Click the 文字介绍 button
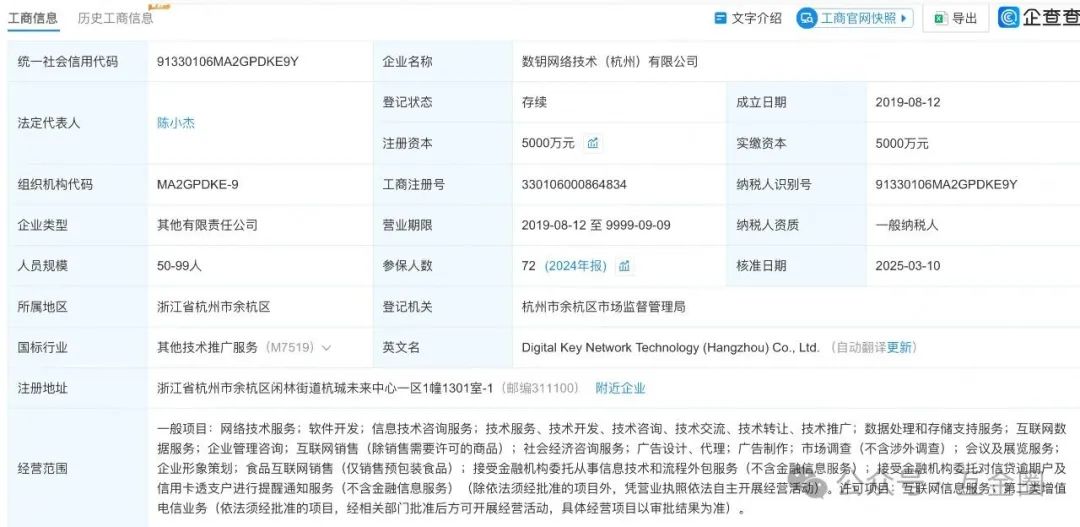Image resolution: width=1080 pixels, height=527 pixels. (748, 19)
